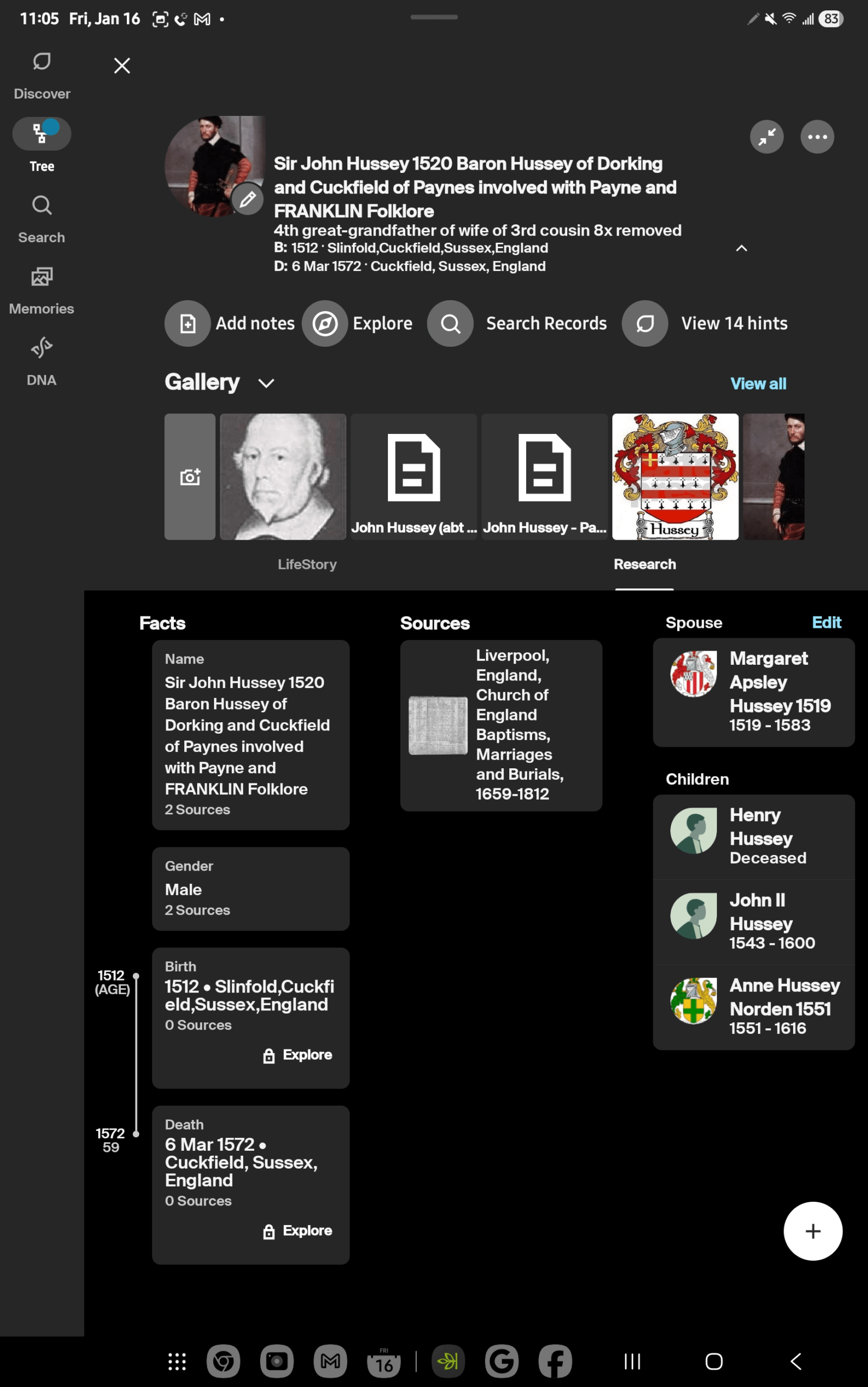This screenshot has height=1387, width=868.
Task: Switch to the Research tab
Action: point(645,565)
